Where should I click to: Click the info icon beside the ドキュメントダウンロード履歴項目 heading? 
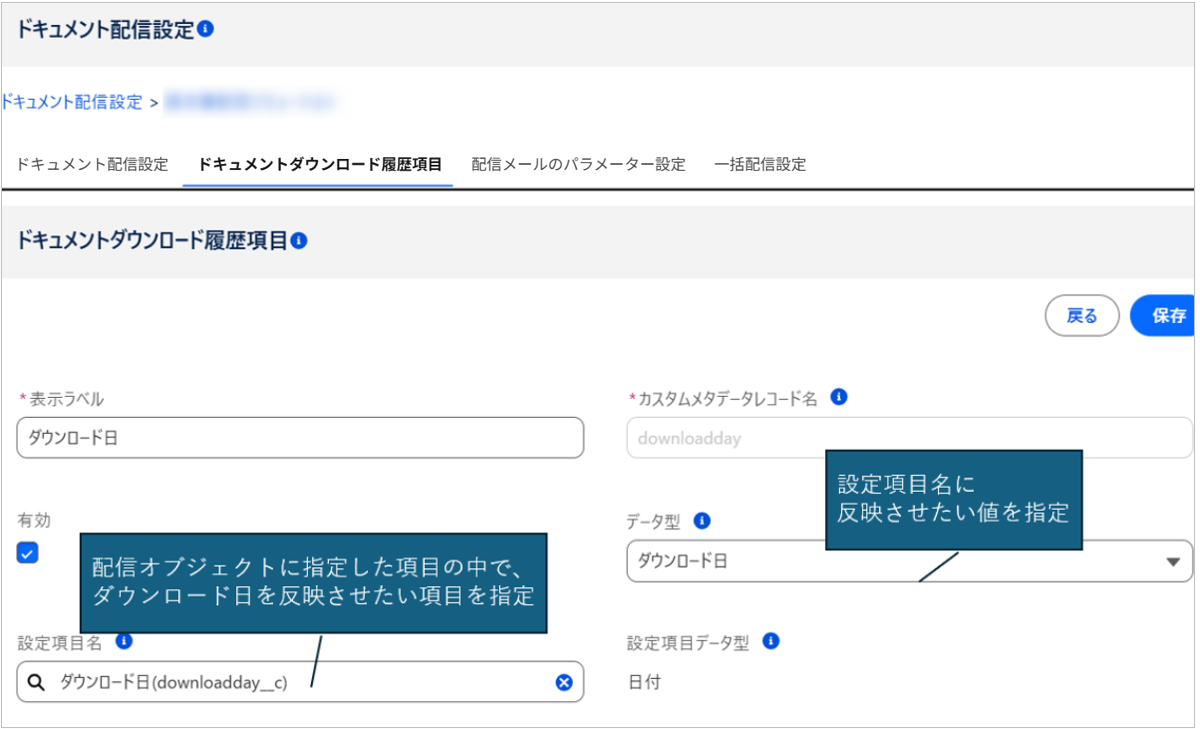[x=299, y=241]
